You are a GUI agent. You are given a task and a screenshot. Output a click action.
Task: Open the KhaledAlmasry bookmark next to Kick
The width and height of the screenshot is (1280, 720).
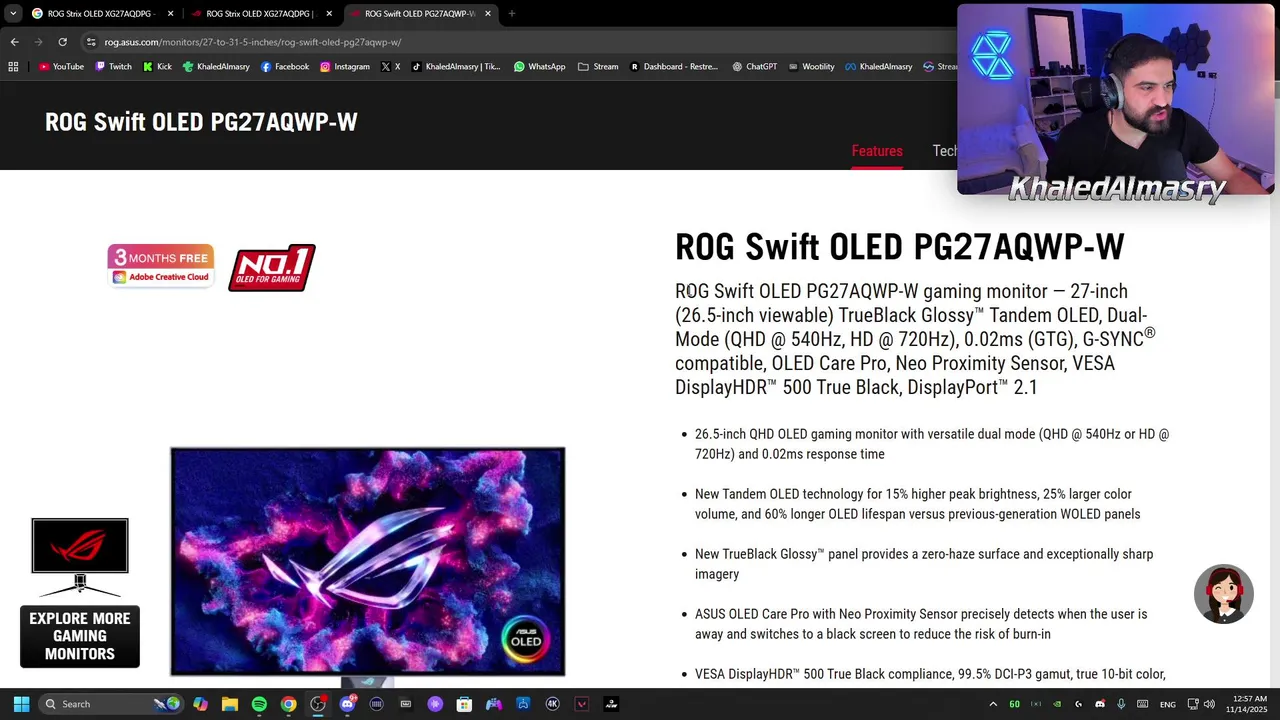(x=216, y=67)
